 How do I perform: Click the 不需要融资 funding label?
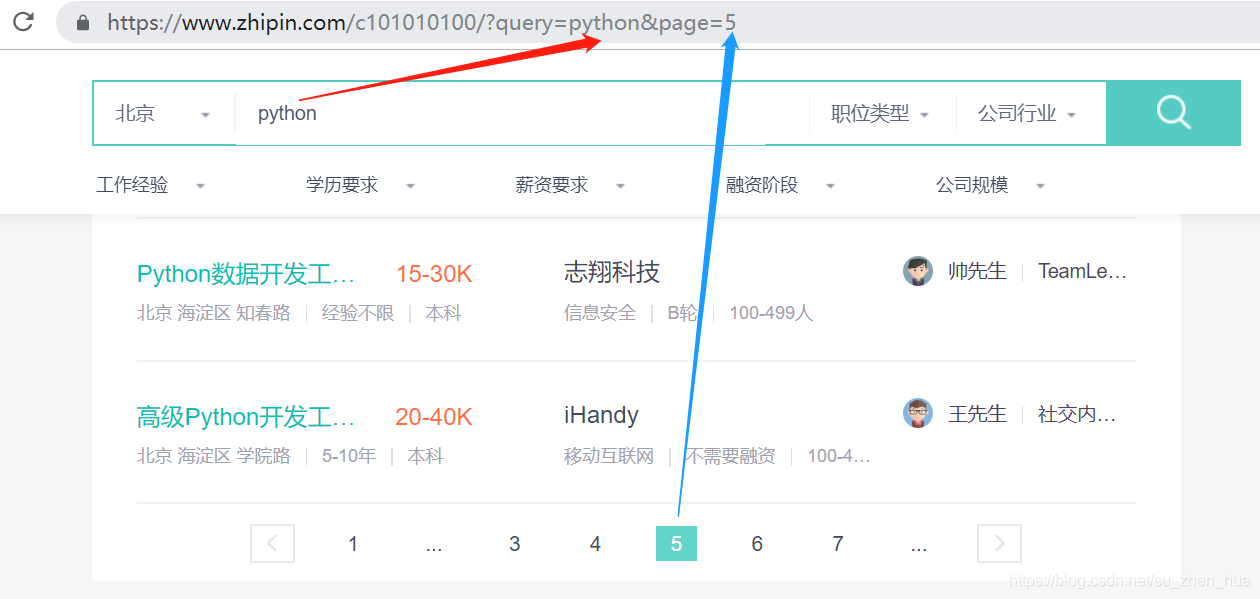pos(730,456)
